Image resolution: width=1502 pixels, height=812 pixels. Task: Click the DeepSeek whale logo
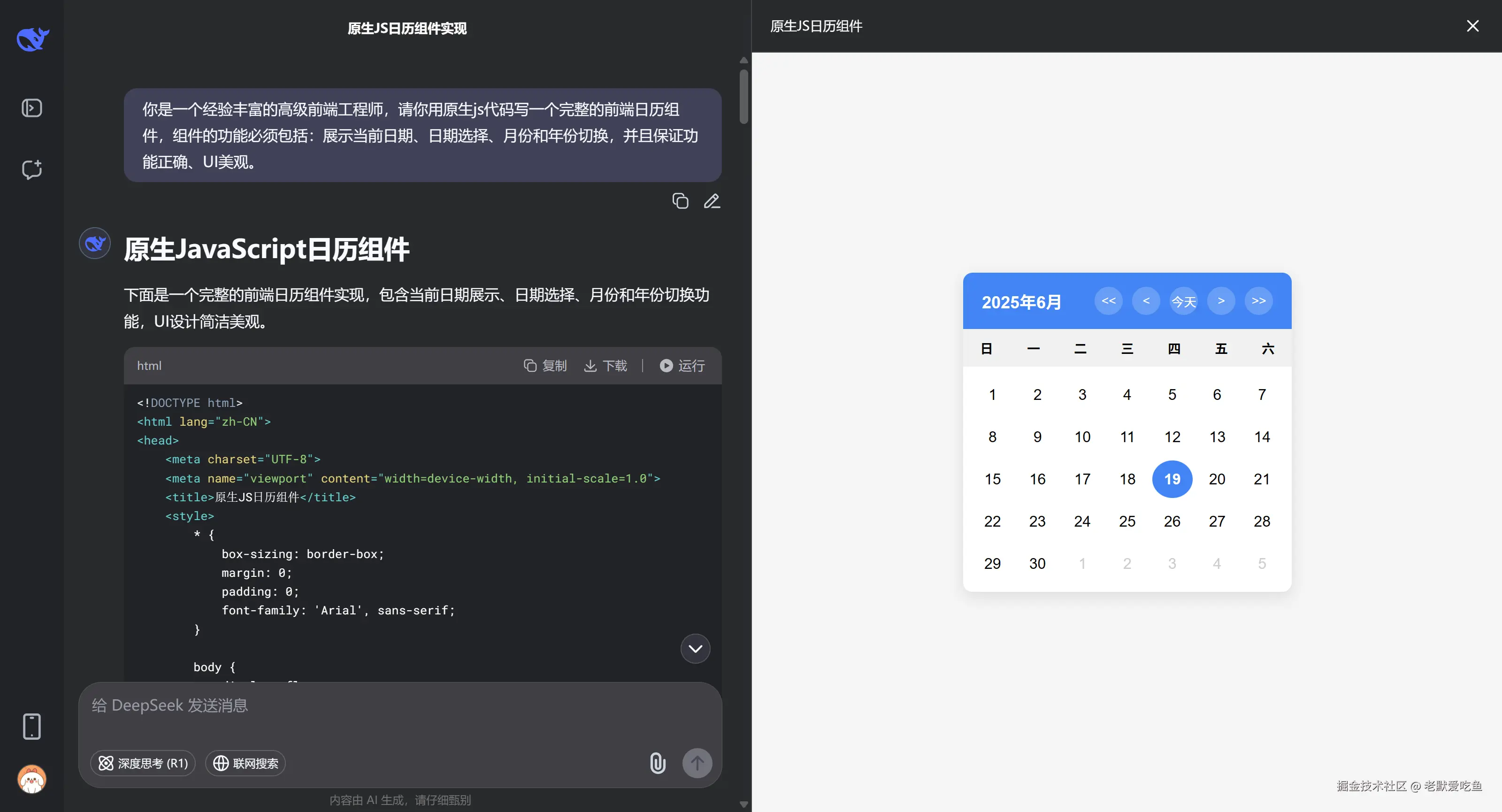click(33, 39)
